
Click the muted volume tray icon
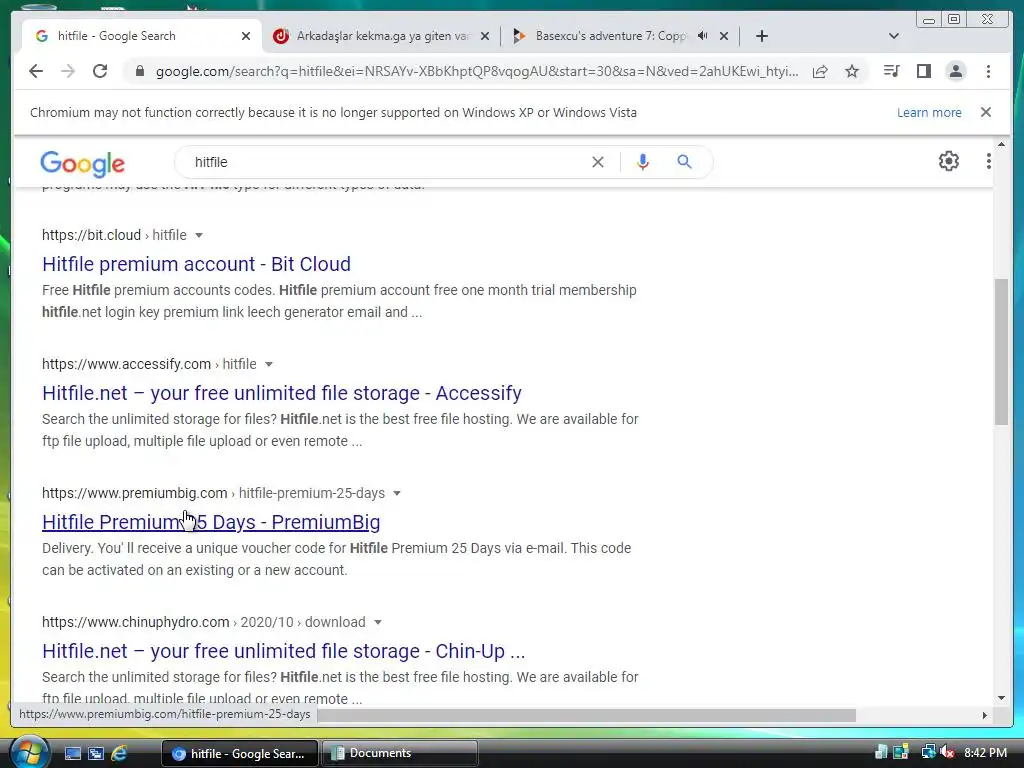(948, 752)
